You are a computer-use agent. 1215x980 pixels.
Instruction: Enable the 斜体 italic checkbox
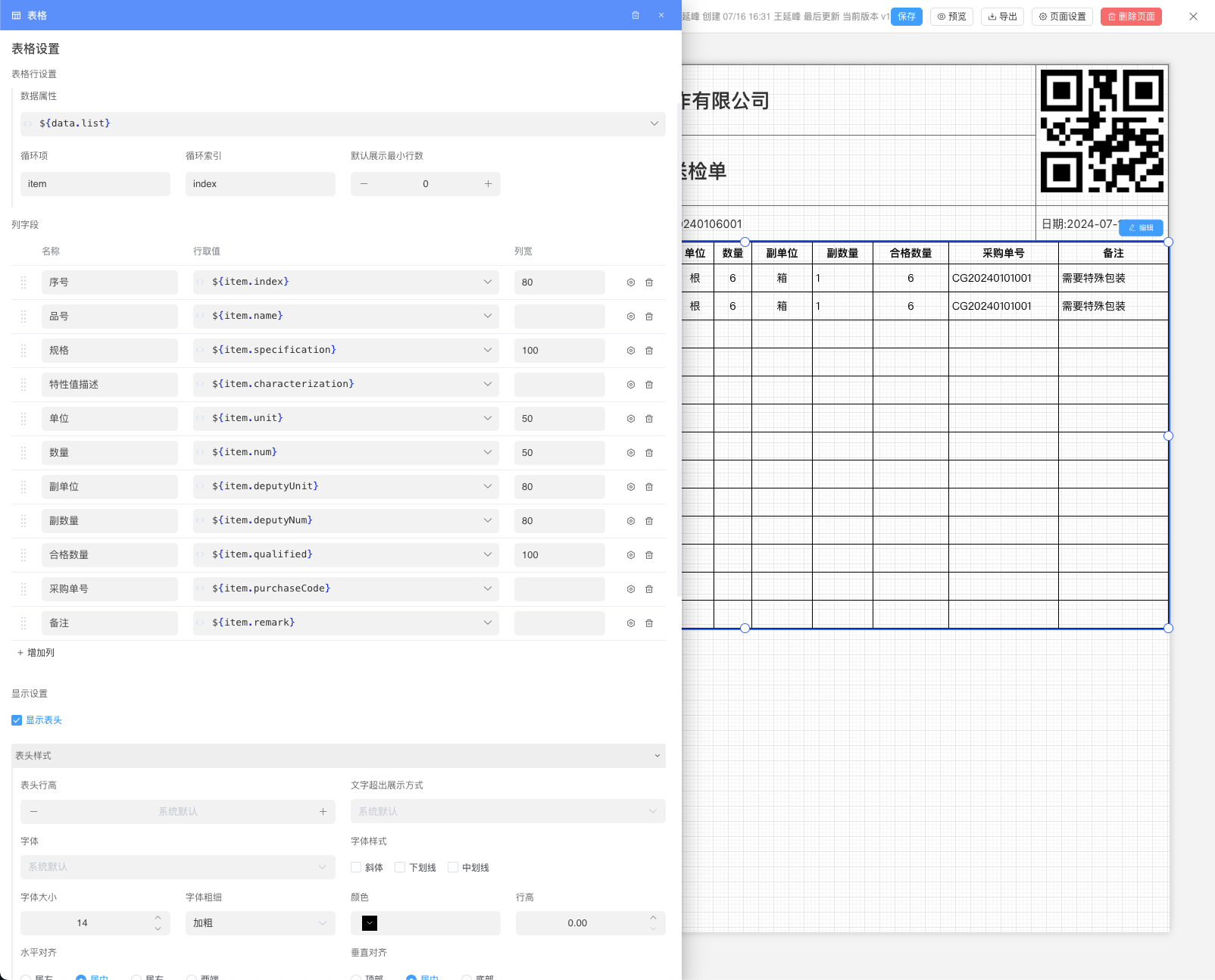(x=356, y=867)
